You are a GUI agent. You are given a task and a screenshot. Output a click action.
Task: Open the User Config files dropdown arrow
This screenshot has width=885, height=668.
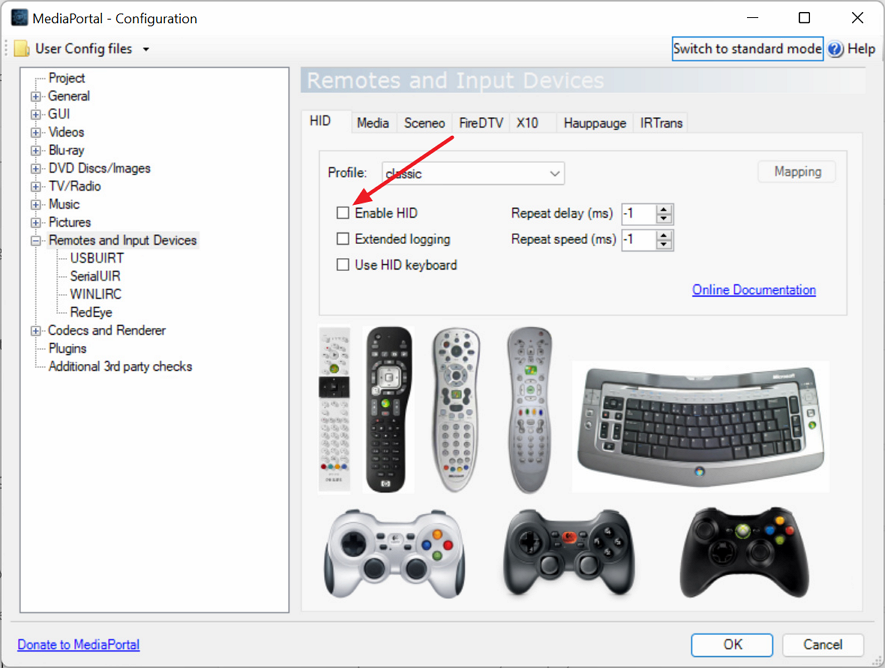point(146,49)
